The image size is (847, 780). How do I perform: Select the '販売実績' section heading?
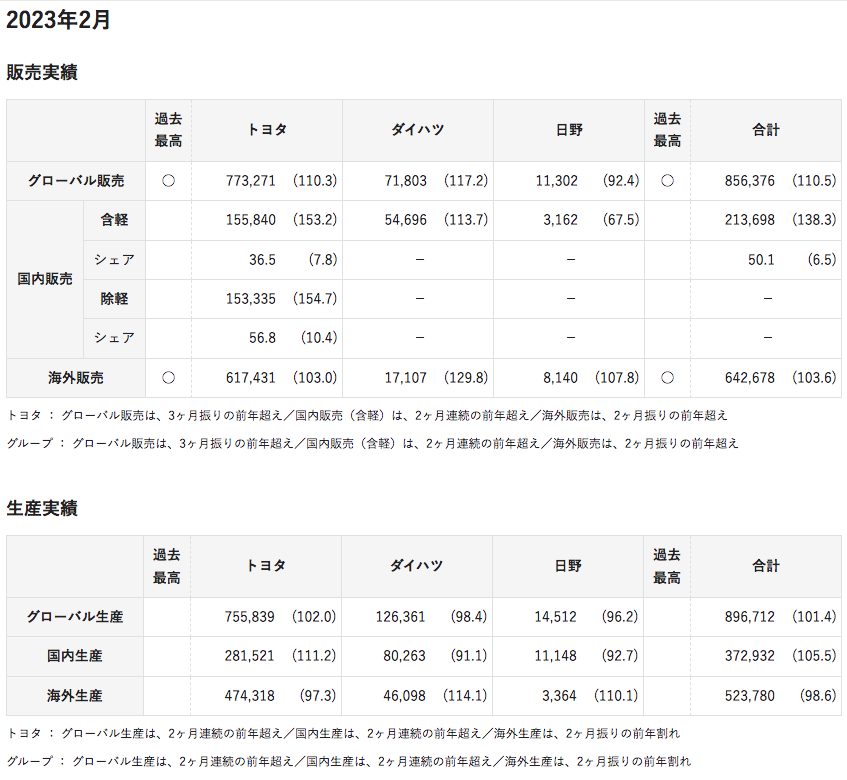pyautogui.click(x=42, y=72)
